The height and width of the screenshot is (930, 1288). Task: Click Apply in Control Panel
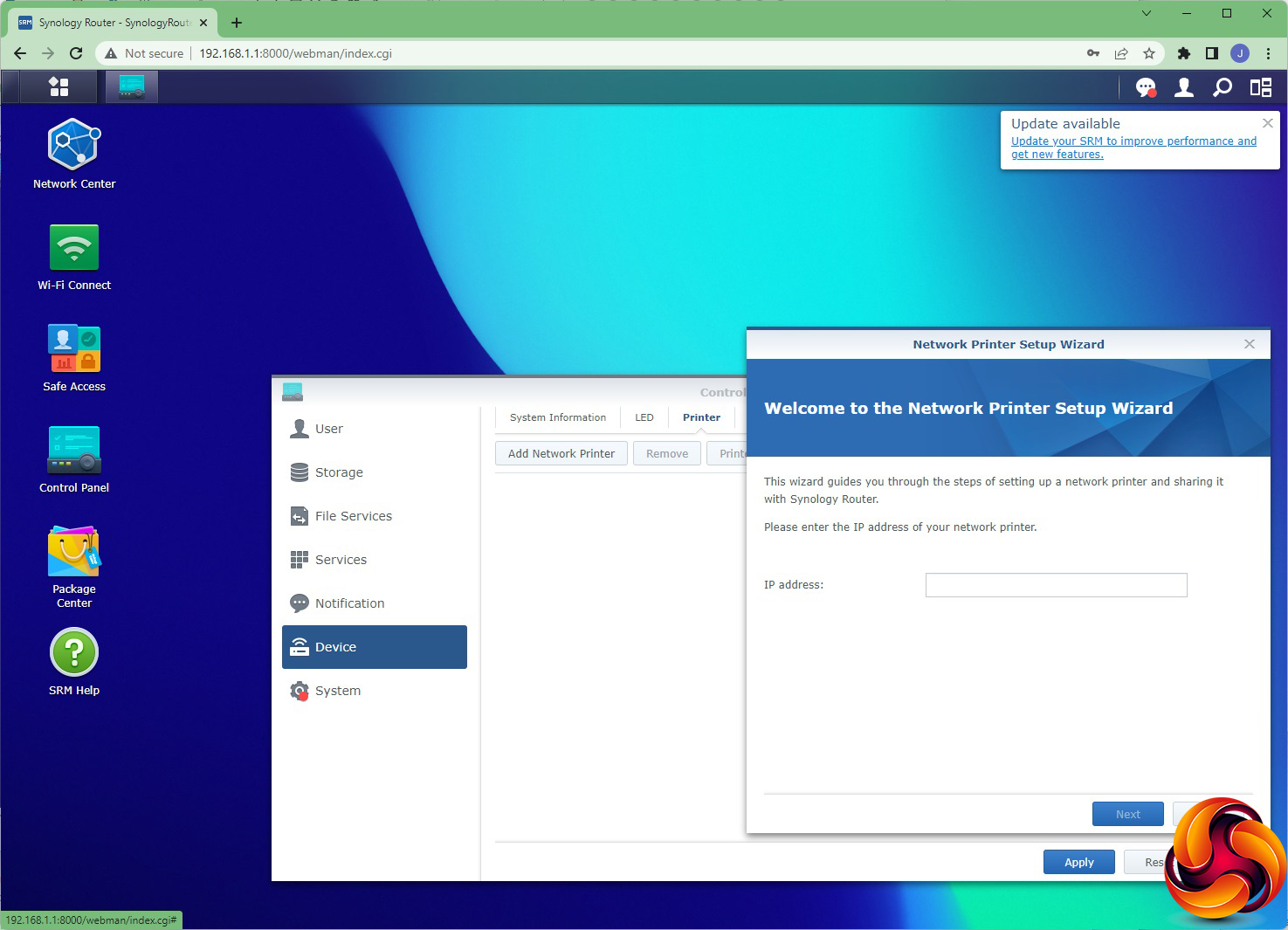click(1079, 862)
